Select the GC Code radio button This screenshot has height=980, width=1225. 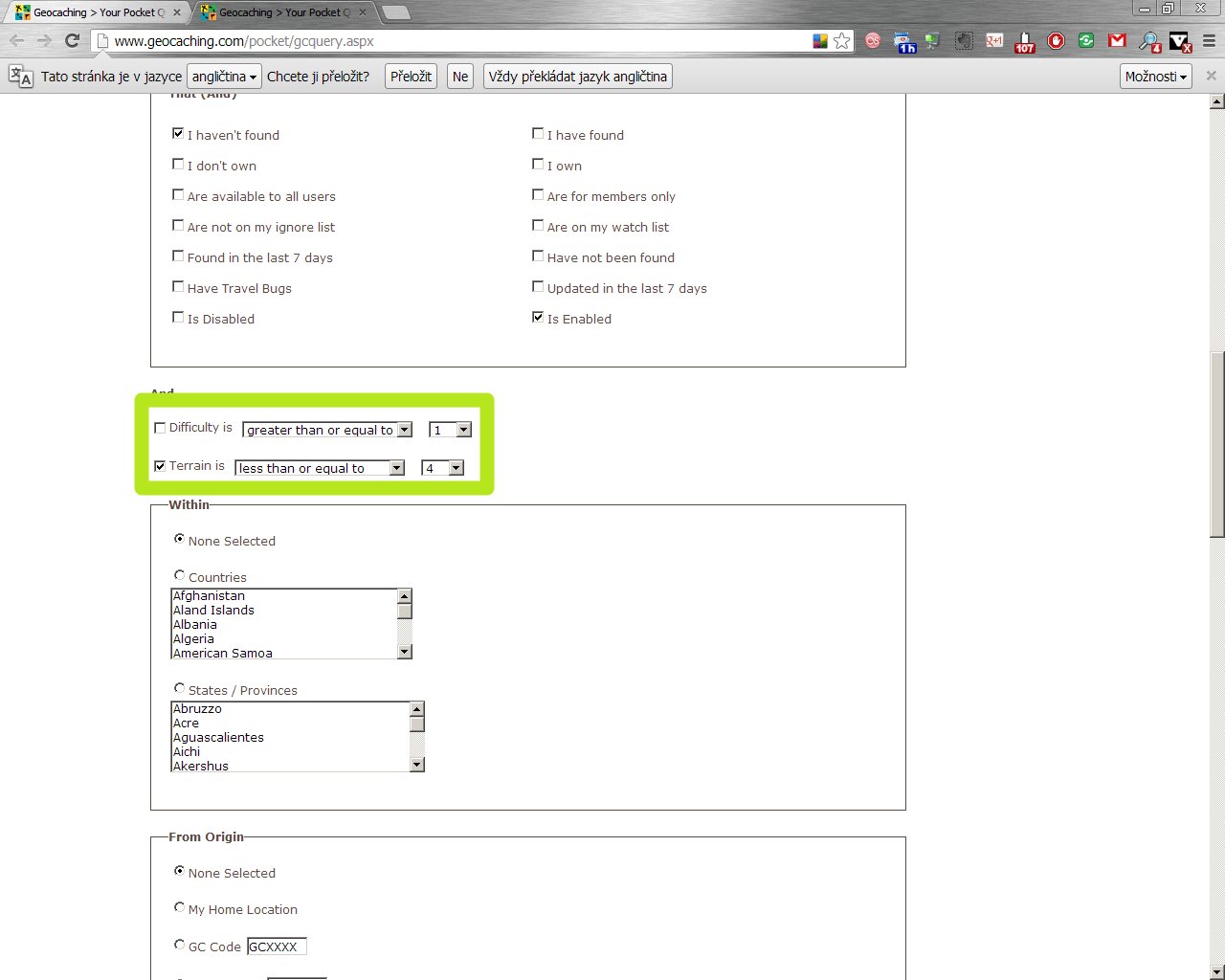(x=179, y=945)
